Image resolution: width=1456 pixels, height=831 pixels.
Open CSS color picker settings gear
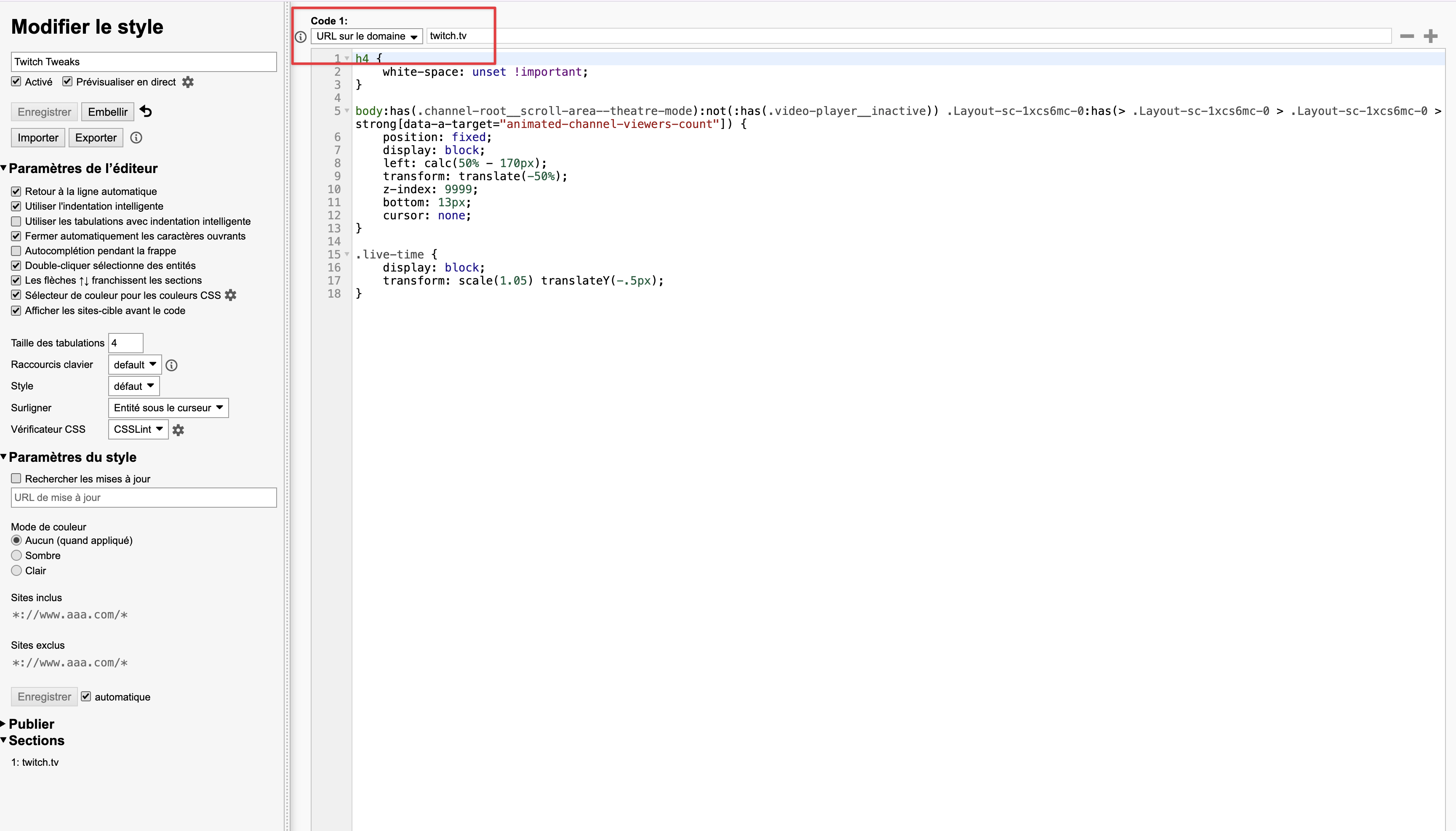(x=231, y=295)
